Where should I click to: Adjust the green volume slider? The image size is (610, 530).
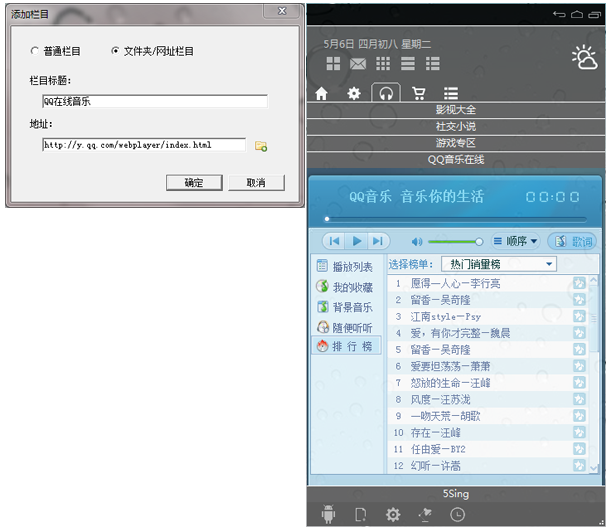tap(456, 242)
